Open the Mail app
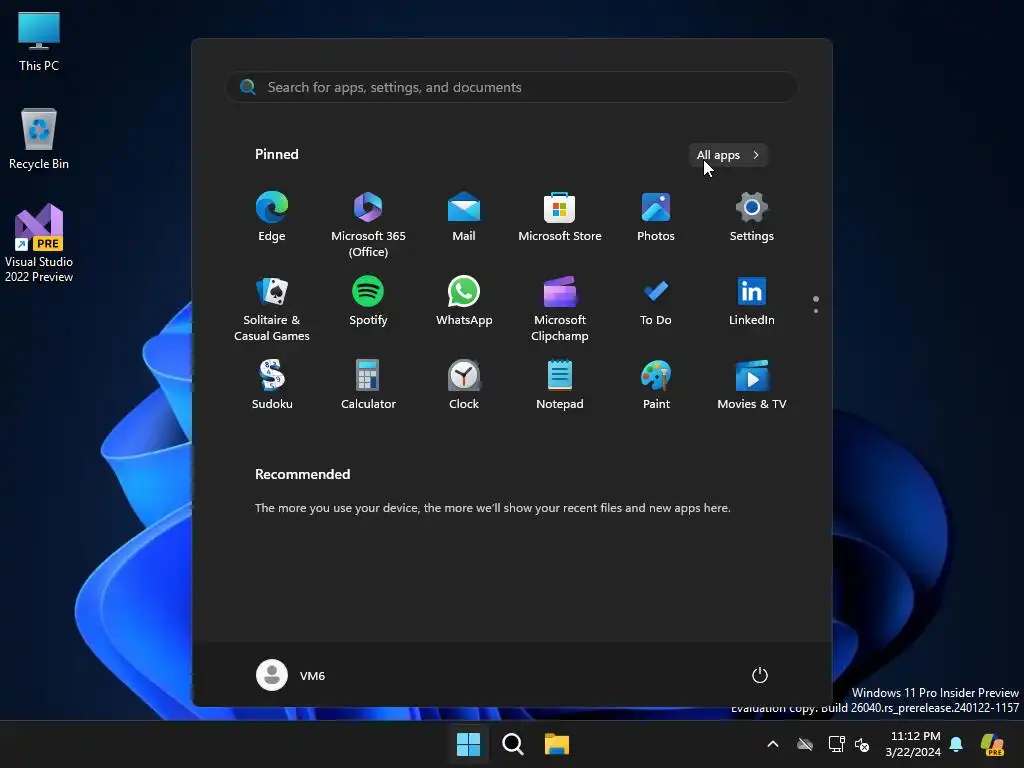The height and width of the screenshot is (768, 1024). click(x=464, y=217)
